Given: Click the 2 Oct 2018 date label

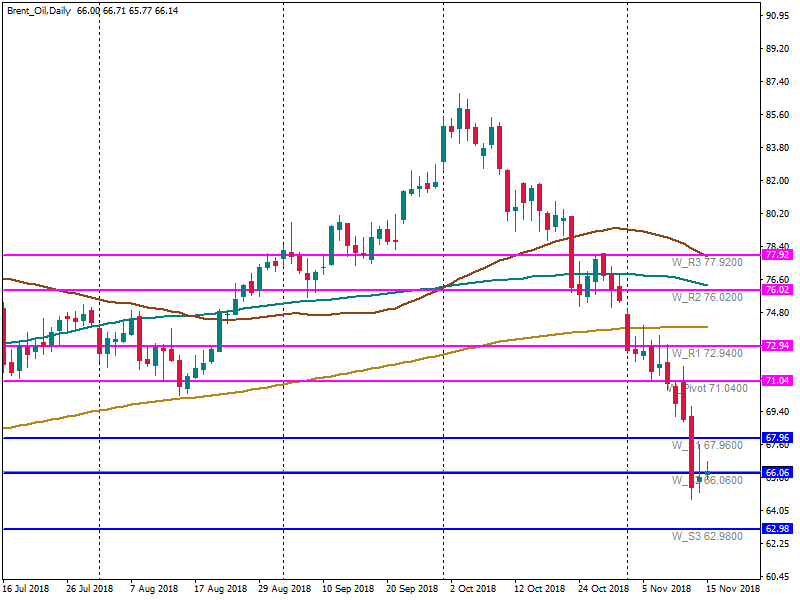Looking at the screenshot, I should pyautogui.click(x=476, y=590).
